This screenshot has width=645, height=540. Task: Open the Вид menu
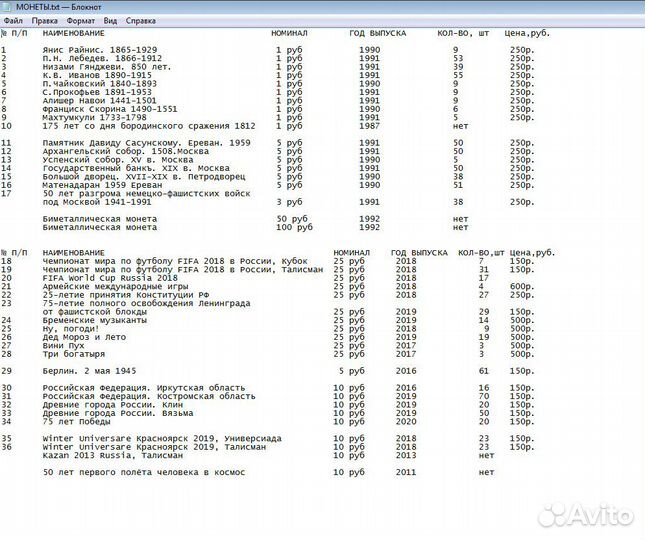(110, 20)
